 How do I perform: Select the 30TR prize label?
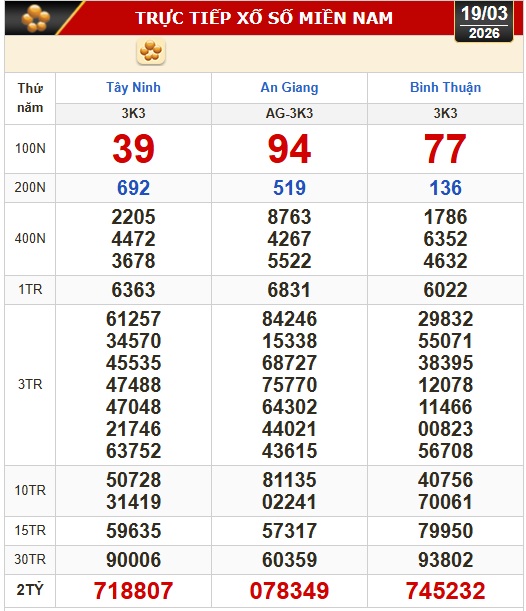pos(30,560)
